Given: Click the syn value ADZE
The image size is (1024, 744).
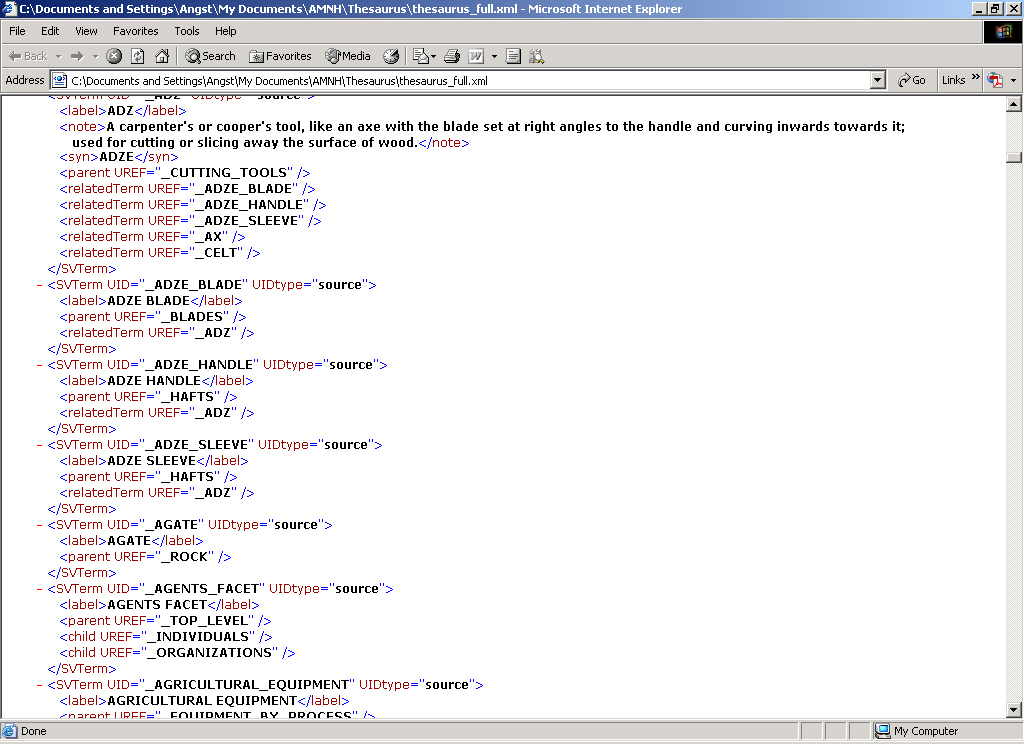Looking at the screenshot, I should 116,157.
